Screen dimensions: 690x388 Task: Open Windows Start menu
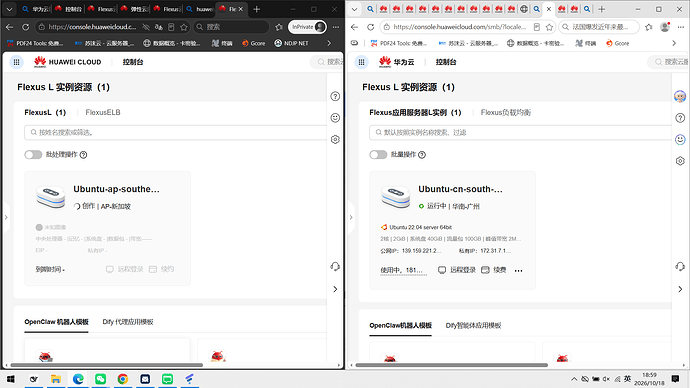tap(11, 379)
